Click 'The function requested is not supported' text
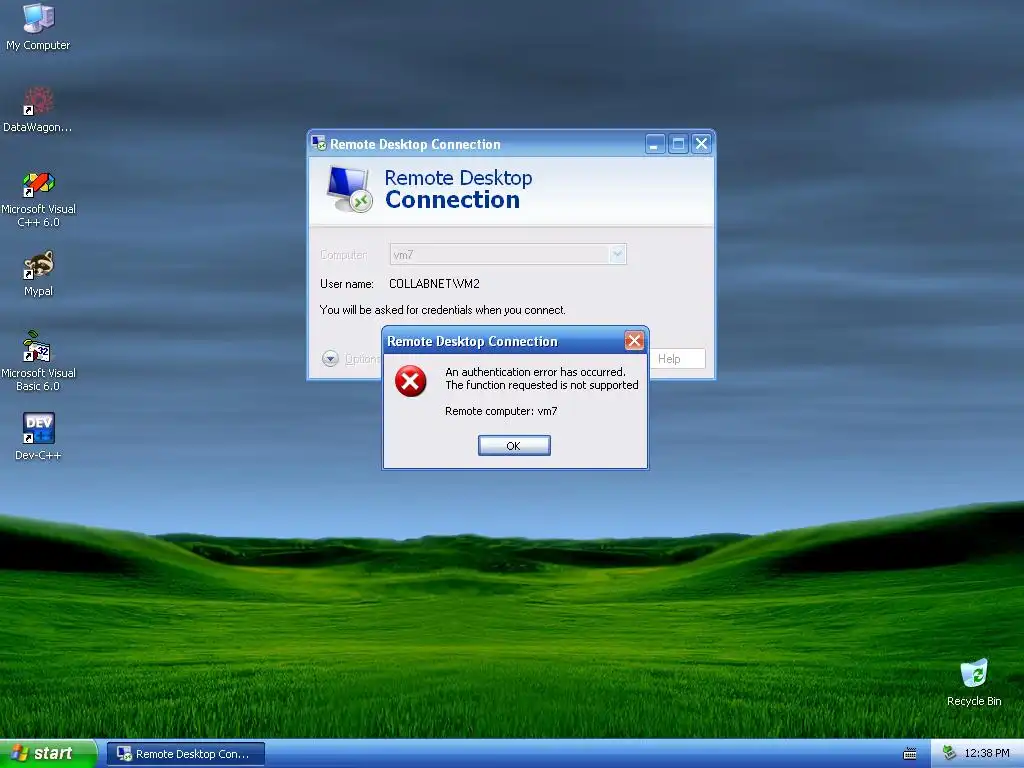 [x=542, y=385]
